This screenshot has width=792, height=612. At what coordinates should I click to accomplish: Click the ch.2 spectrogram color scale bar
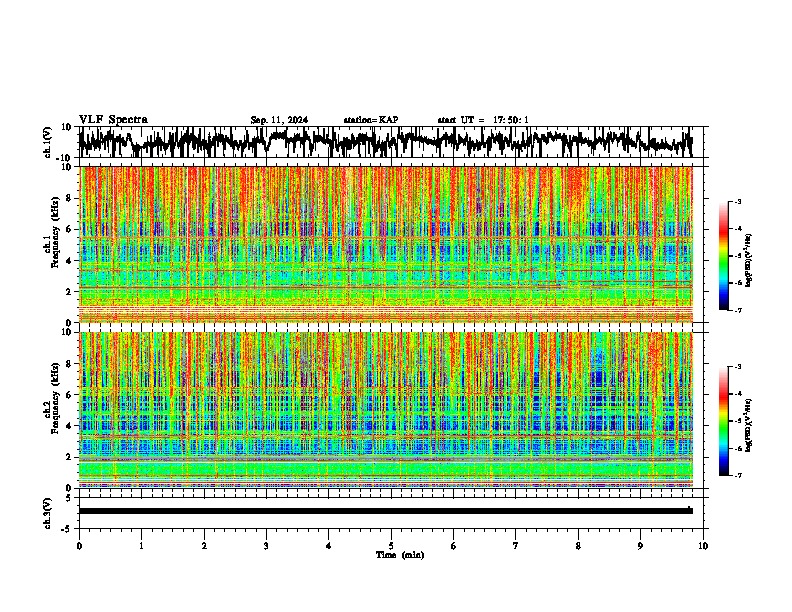coord(724,421)
